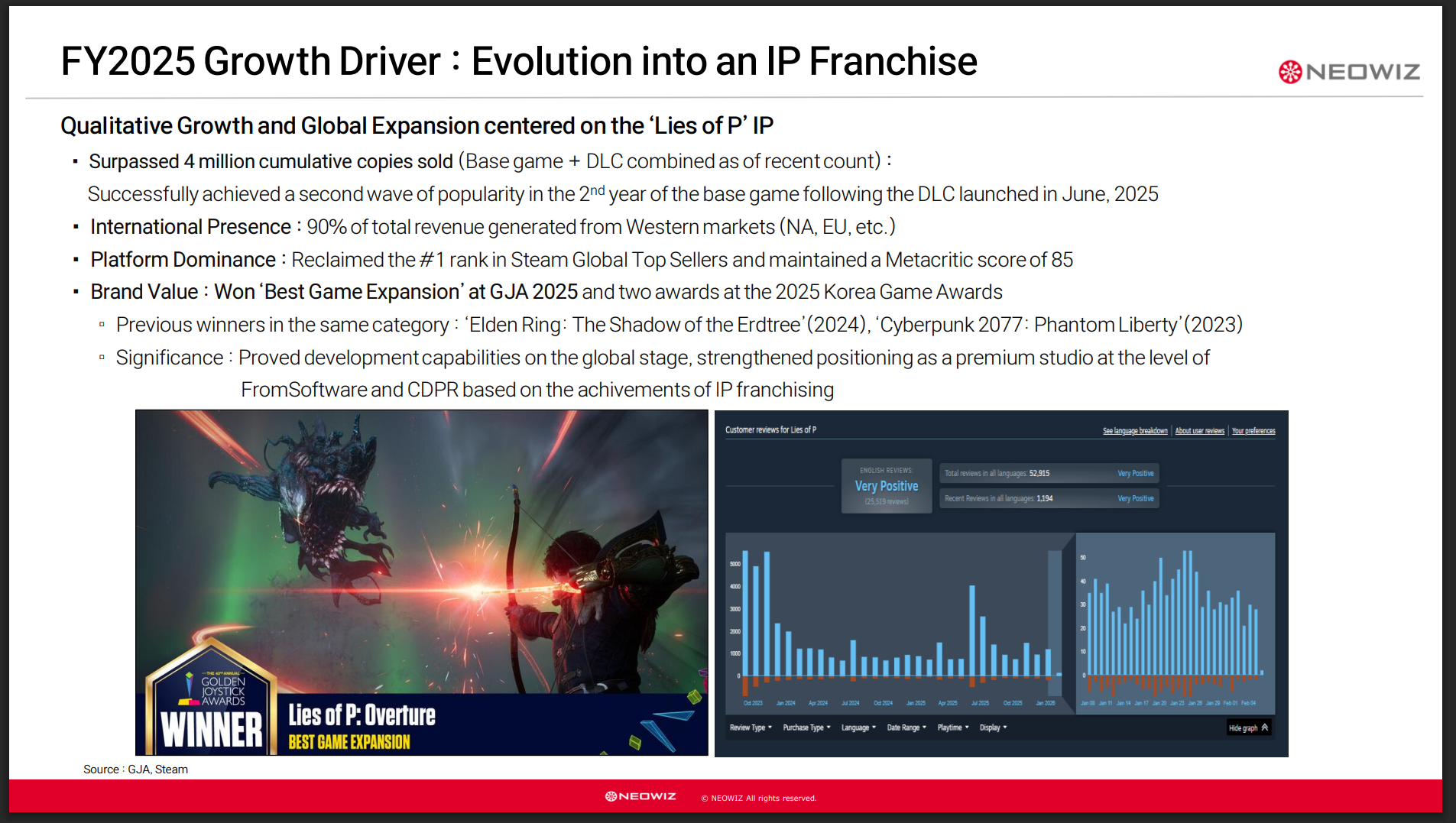Expand the Purchase Type filter
This screenshot has height=823, width=1456.
pos(806,727)
